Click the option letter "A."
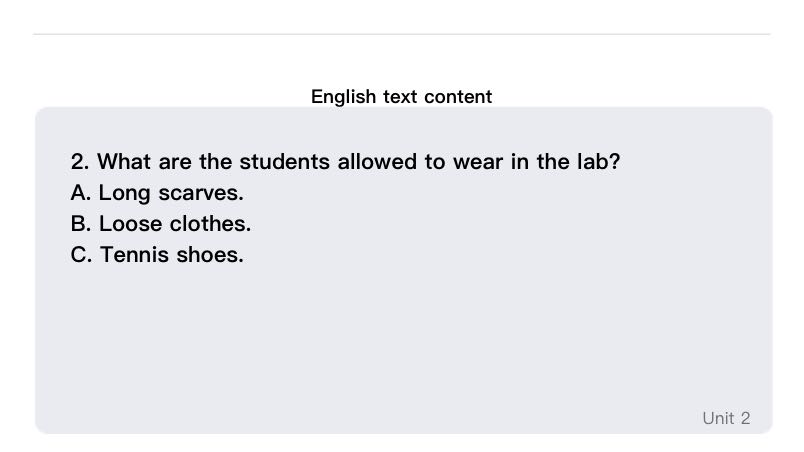804x452 pixels. point(82,193)
